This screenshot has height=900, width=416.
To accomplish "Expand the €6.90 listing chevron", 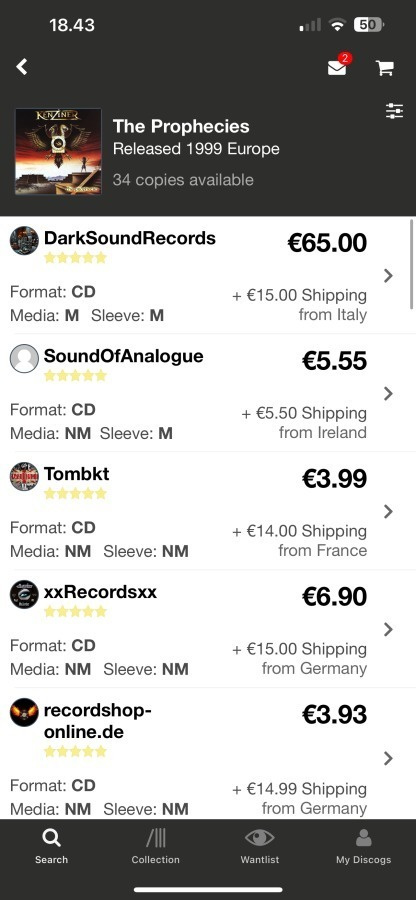I will pos(388,630).
